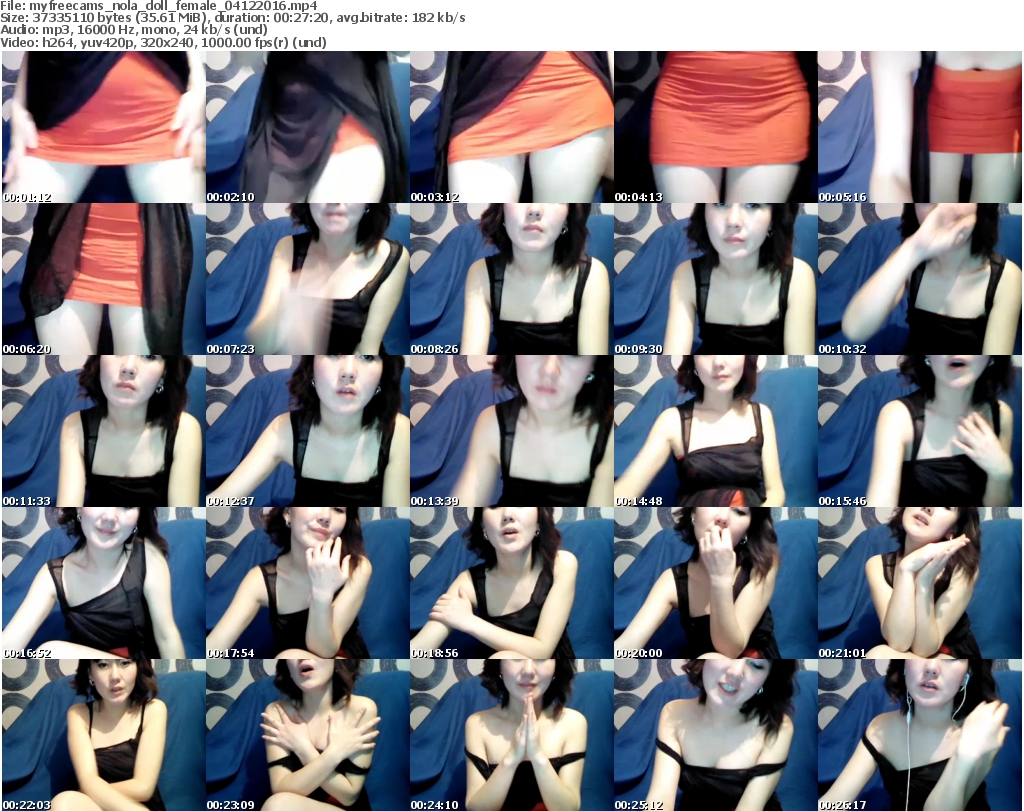Select the thumbnail stamped 00:09:30
Viewport: 1024px width, 811px height.
(x=715, y=279)
